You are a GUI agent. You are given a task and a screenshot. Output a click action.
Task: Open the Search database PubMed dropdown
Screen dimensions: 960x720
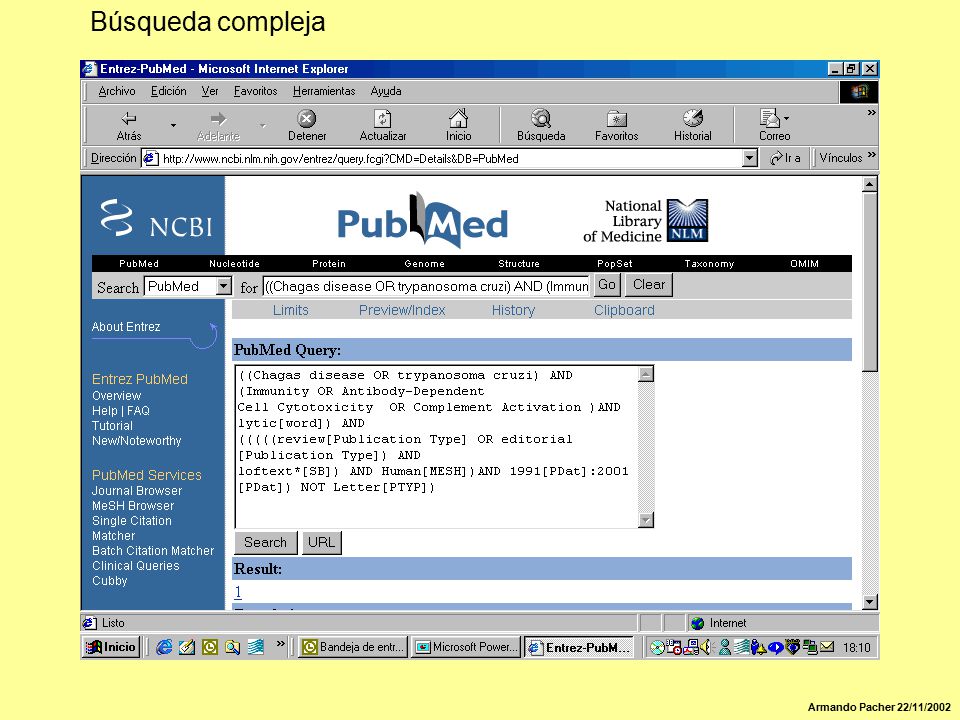(x=223, y=286)
